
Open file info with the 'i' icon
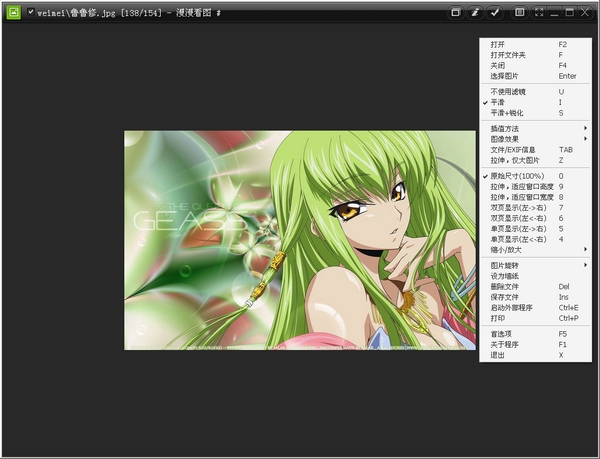click(x=475, y=13)
